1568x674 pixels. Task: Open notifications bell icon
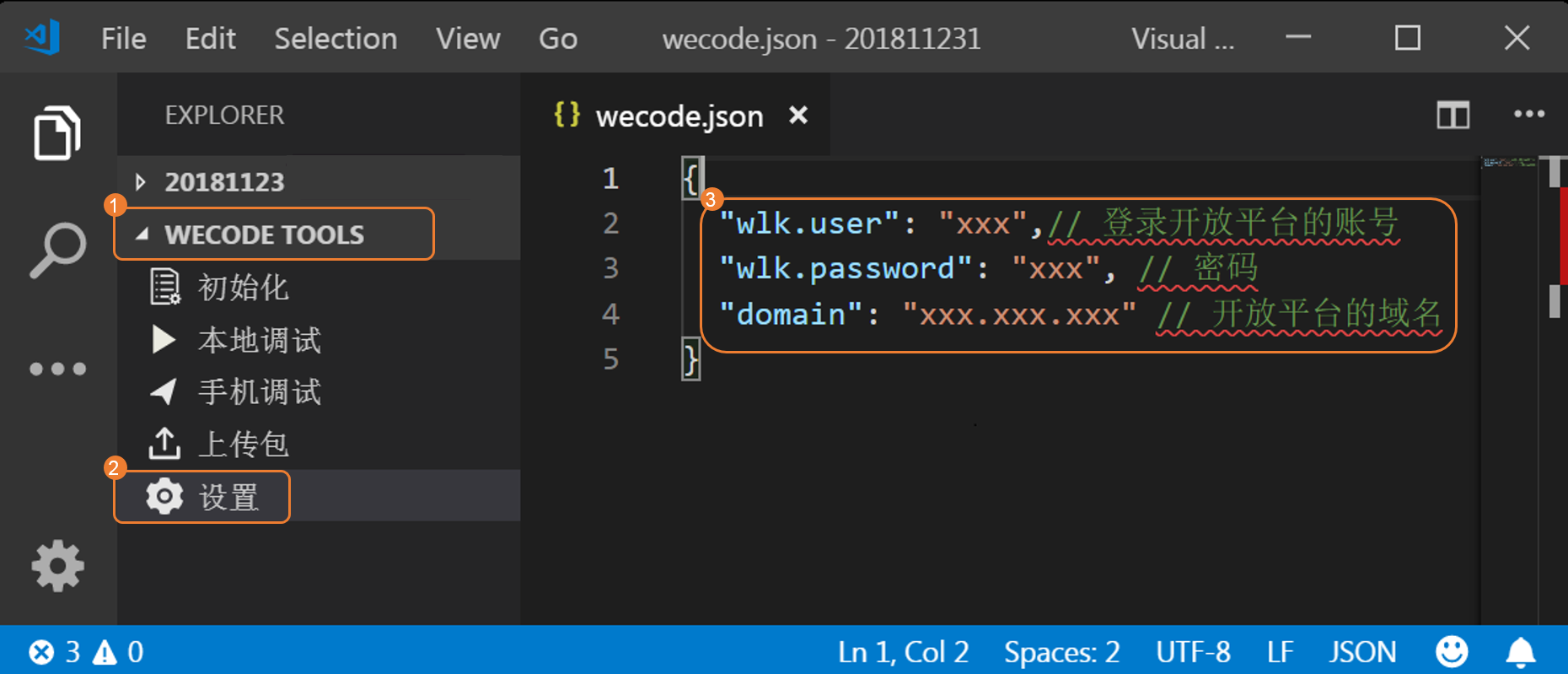pos(1521,652)
